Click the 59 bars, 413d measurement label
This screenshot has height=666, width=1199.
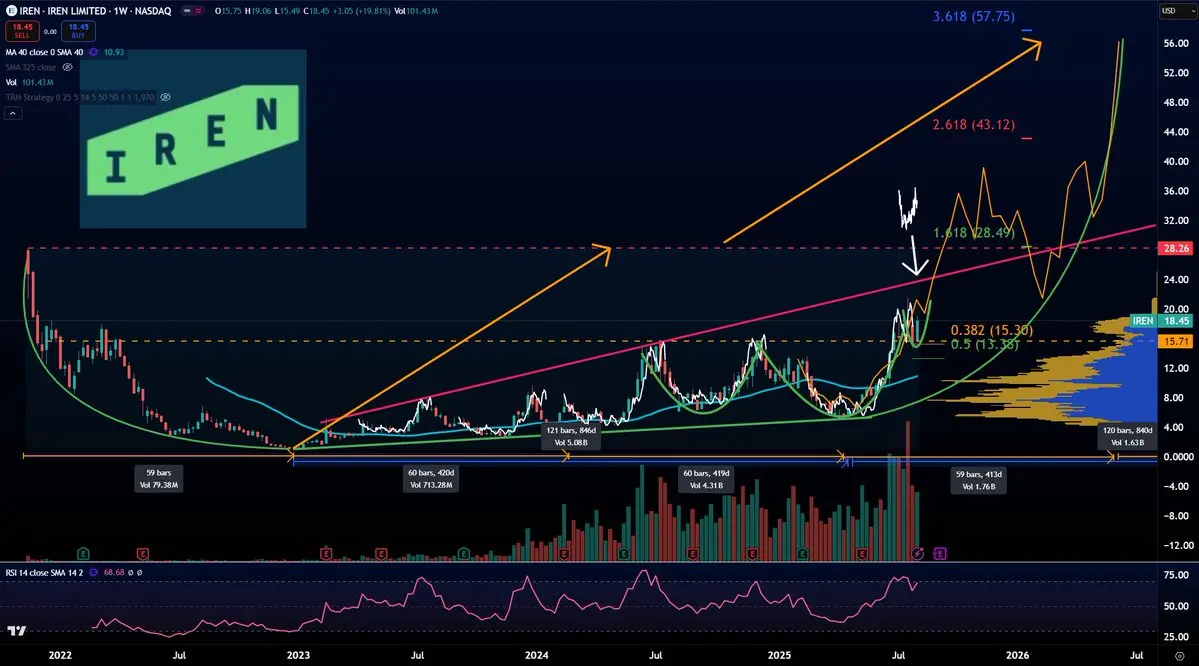pos(978,480)
